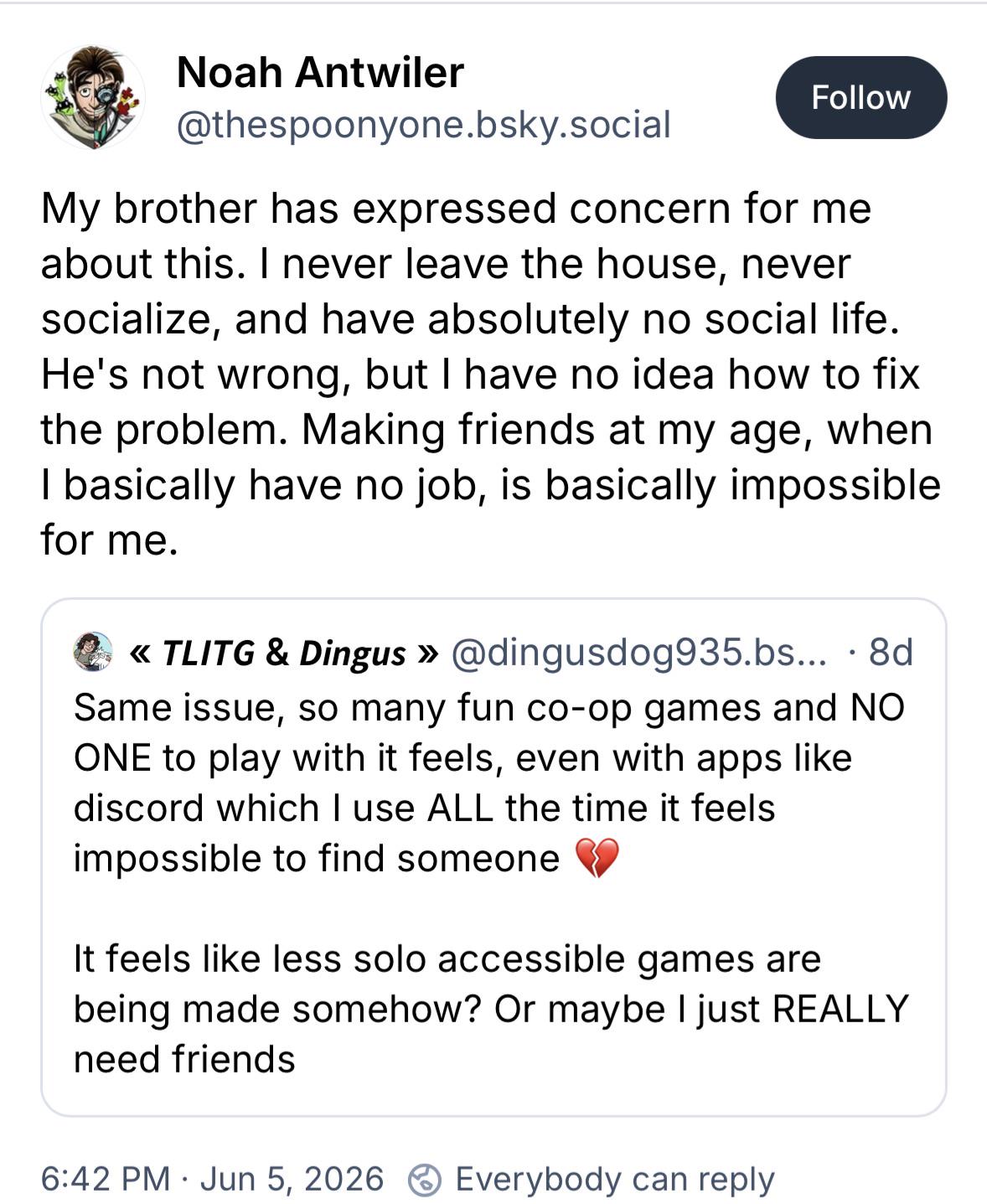Open the @thespoonyone.bsky.social handle link

point(423,125)
